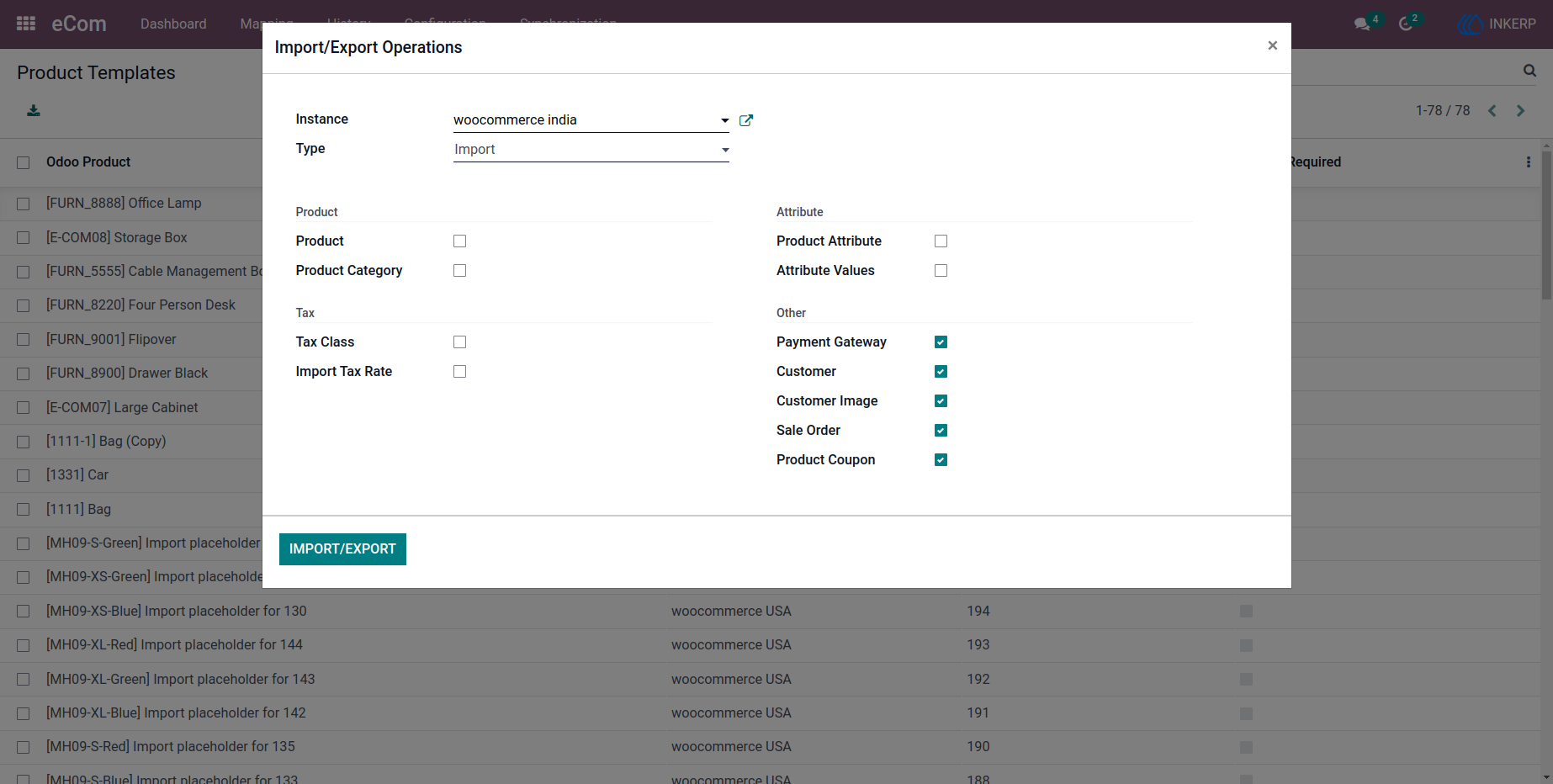The height and width of the screenshot is (784, 1553).
Task: Open external link for woocommerce india instance
Action: coord(745,120)
